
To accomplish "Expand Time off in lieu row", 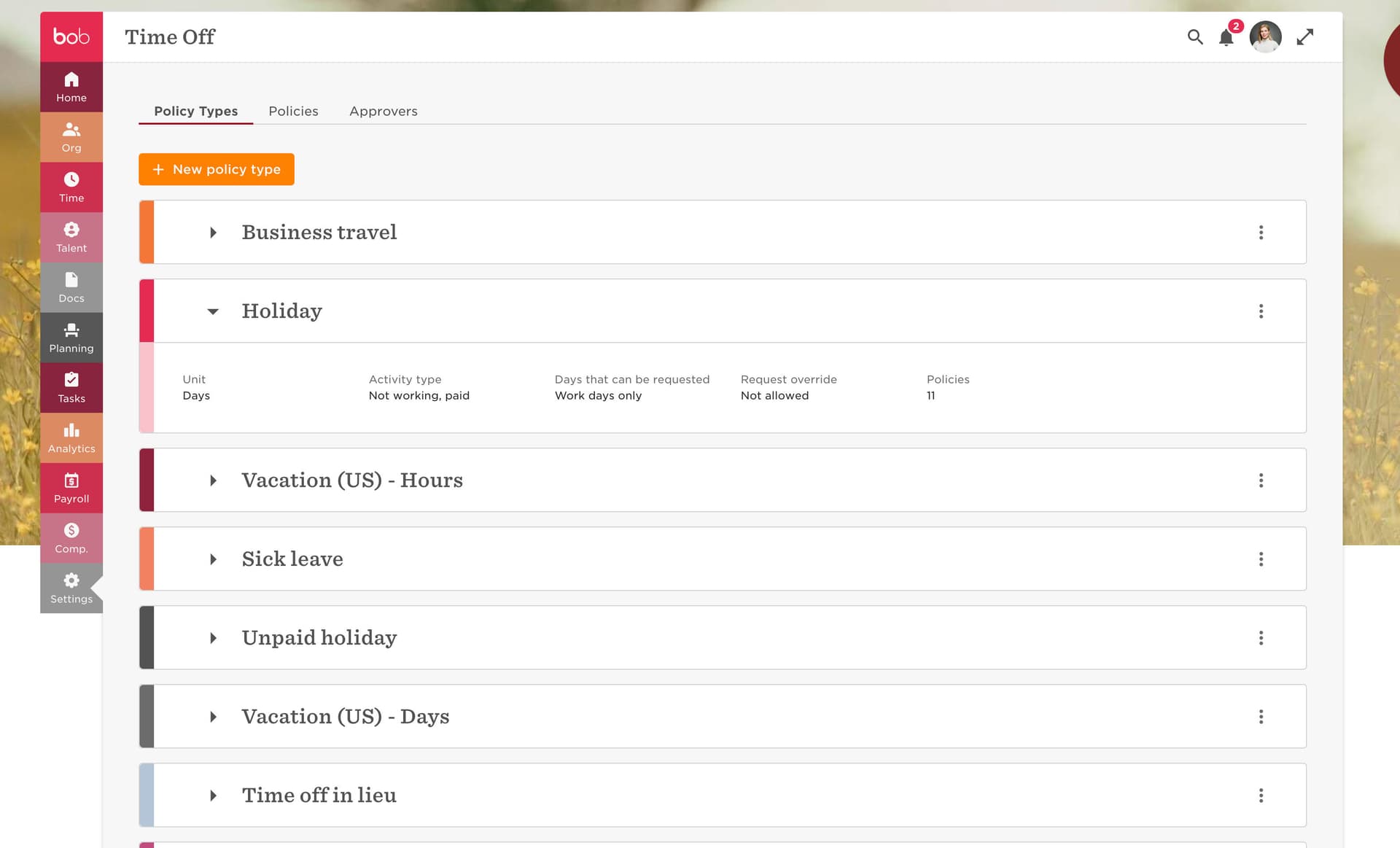I will pos(213,796).
